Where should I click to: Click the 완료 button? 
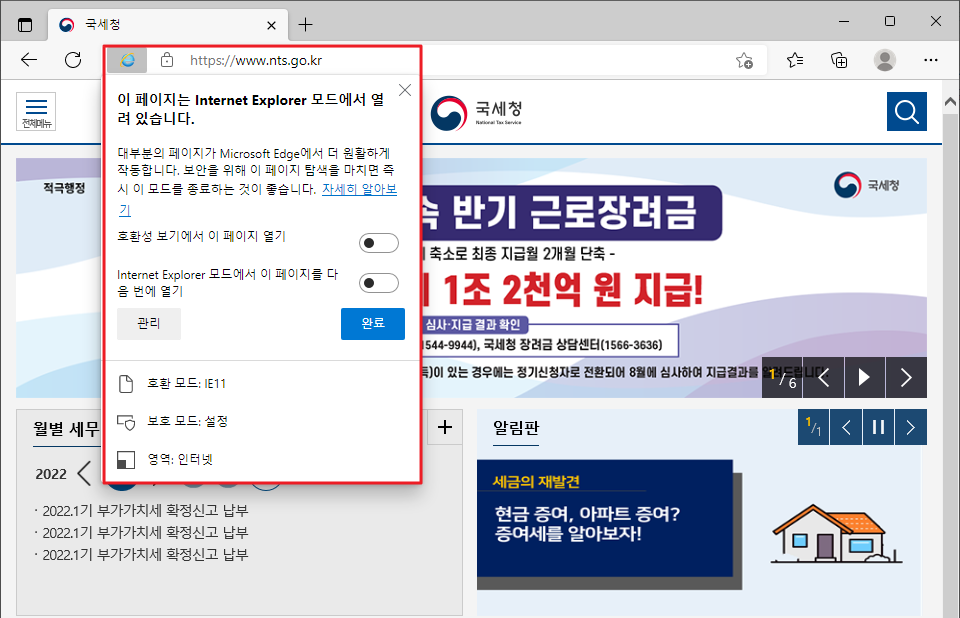[x=372, y=323]
